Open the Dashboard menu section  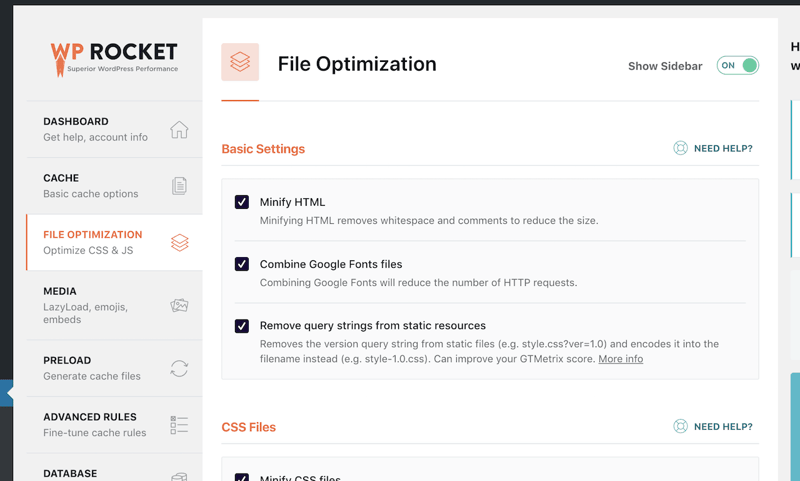click(114, 130)
